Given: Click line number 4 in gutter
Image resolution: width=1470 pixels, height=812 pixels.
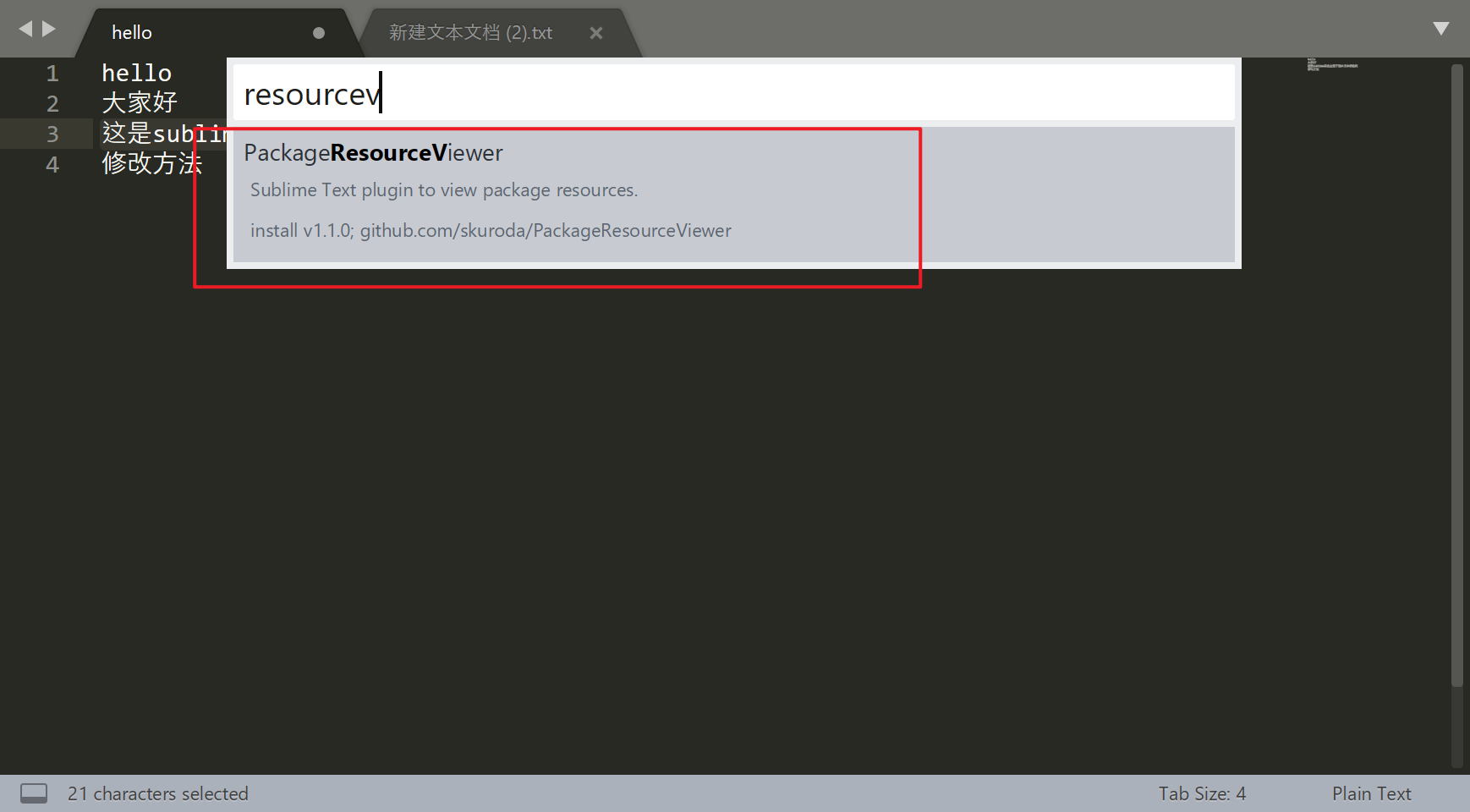Looking at the screenshot, I should pos(52,164).
